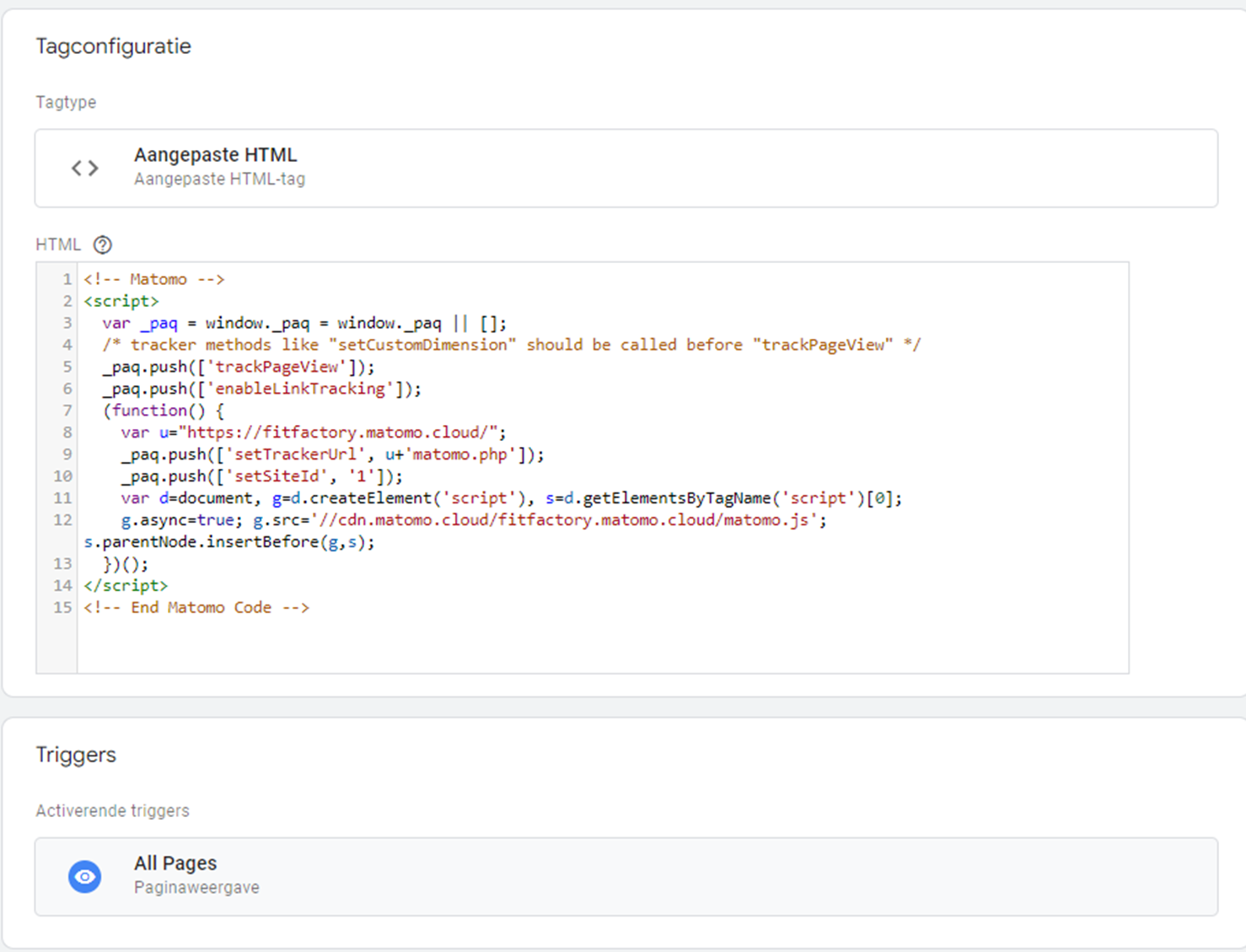Image resolution: width=1246 pixels, height=952 pixels.
Task: Click the setCustomDimension comment line
Action: pyautogui.click(x=512, y=345)
